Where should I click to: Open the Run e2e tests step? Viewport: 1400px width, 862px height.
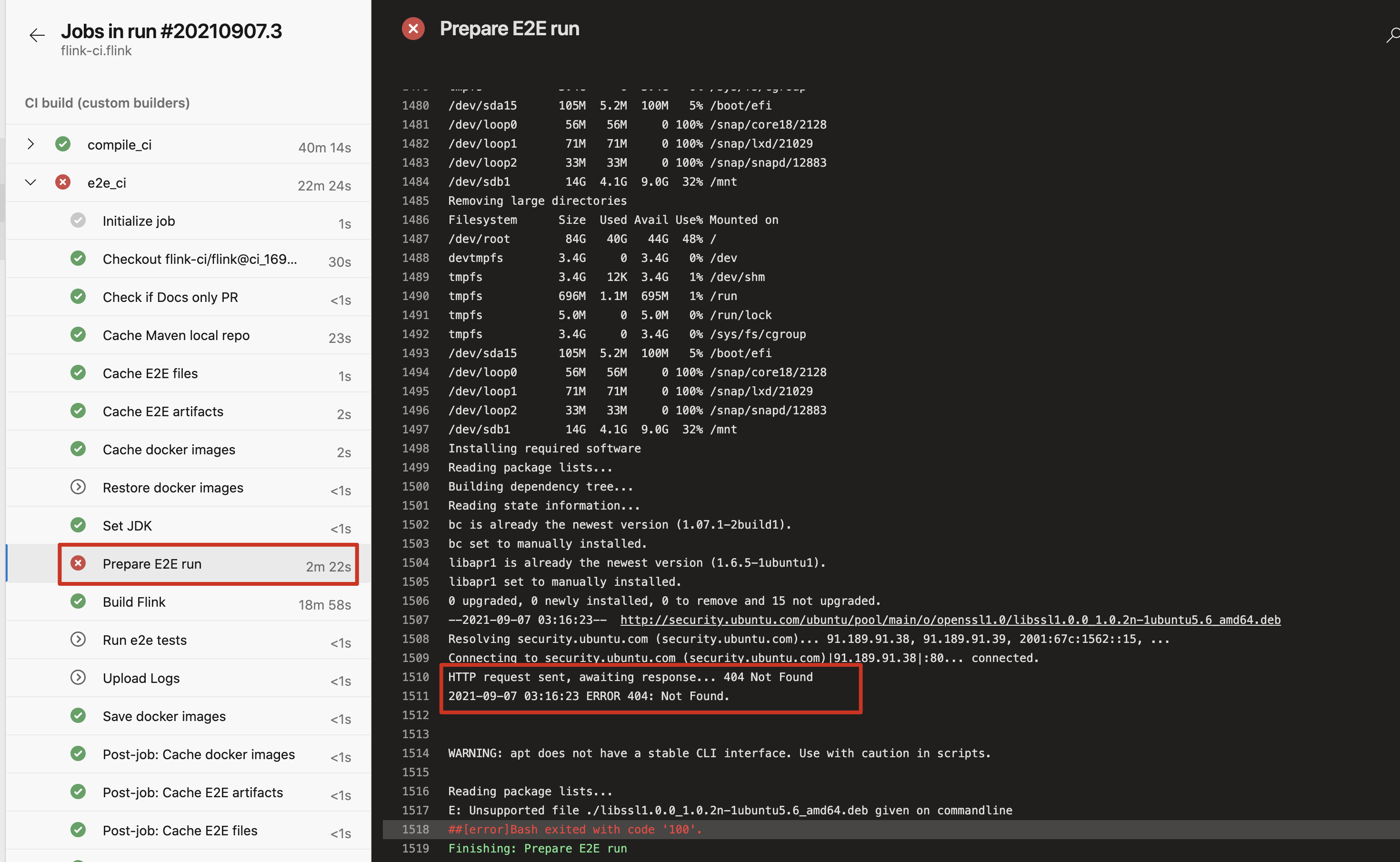pos(144,640)
